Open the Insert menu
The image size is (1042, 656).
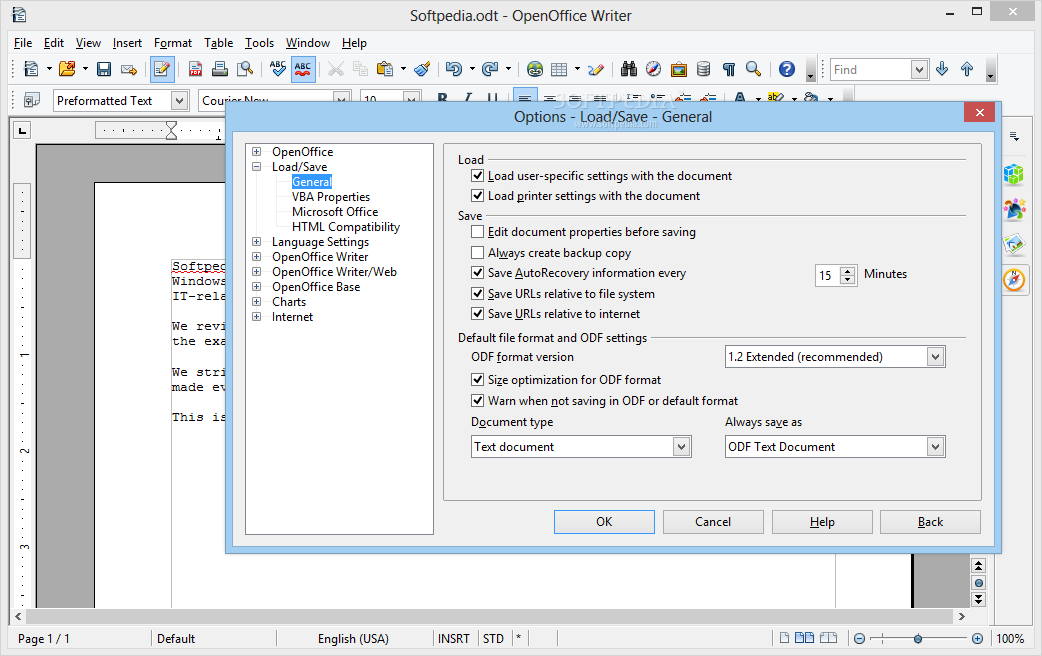[x=127, y=43]
